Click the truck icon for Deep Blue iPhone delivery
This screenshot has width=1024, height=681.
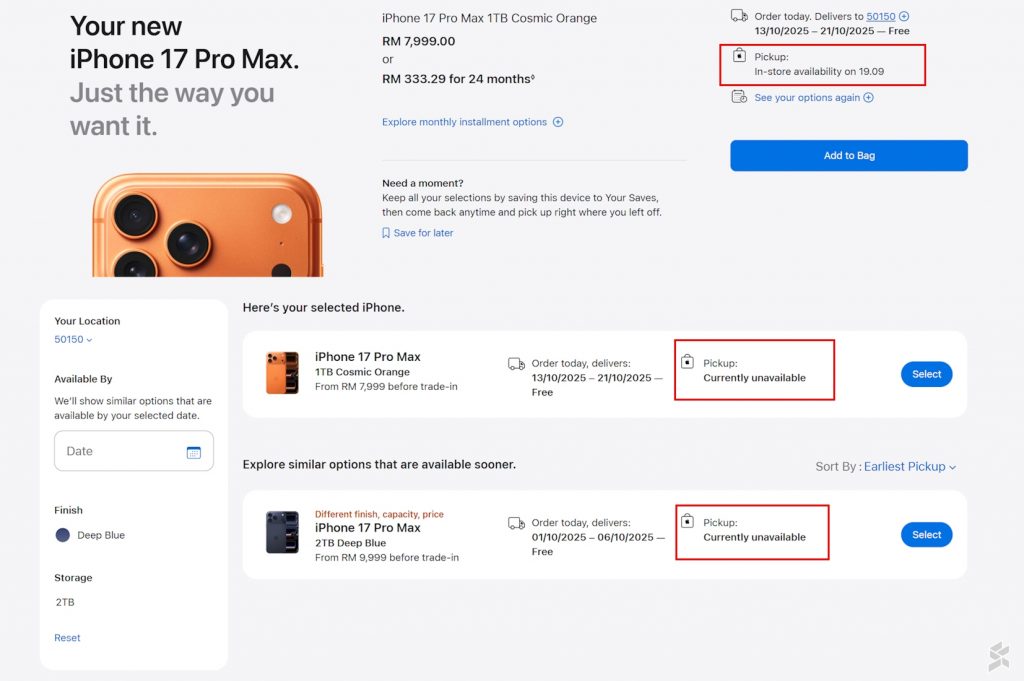(x=516, y=523)
